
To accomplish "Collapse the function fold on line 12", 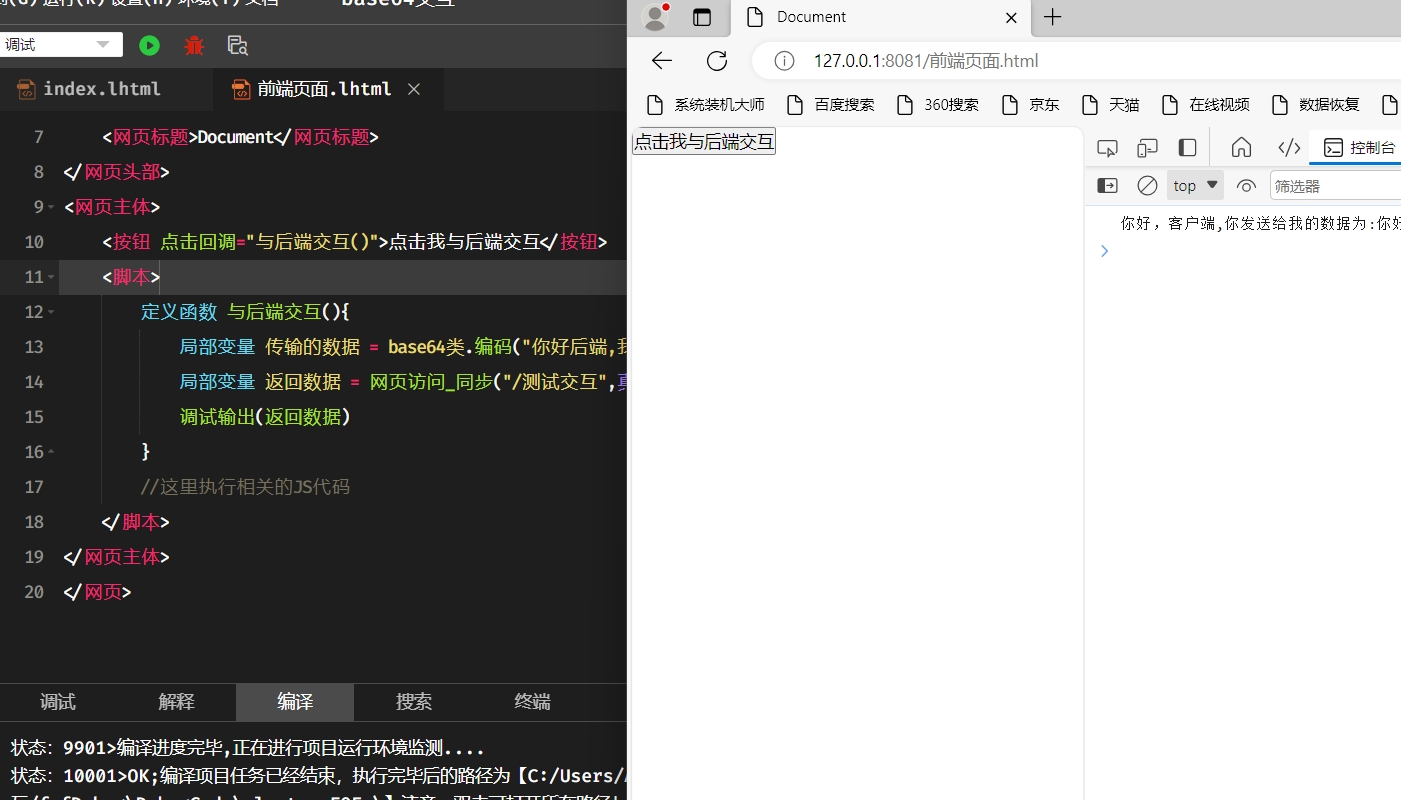I will click(51, 313).
